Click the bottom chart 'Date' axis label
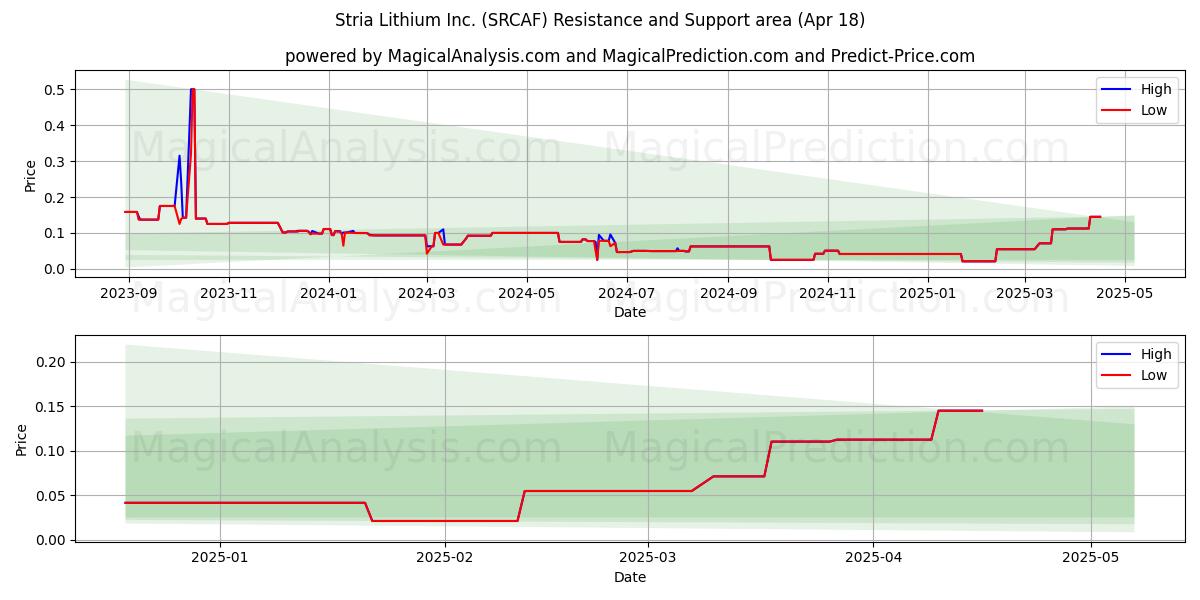 (630, 577)
